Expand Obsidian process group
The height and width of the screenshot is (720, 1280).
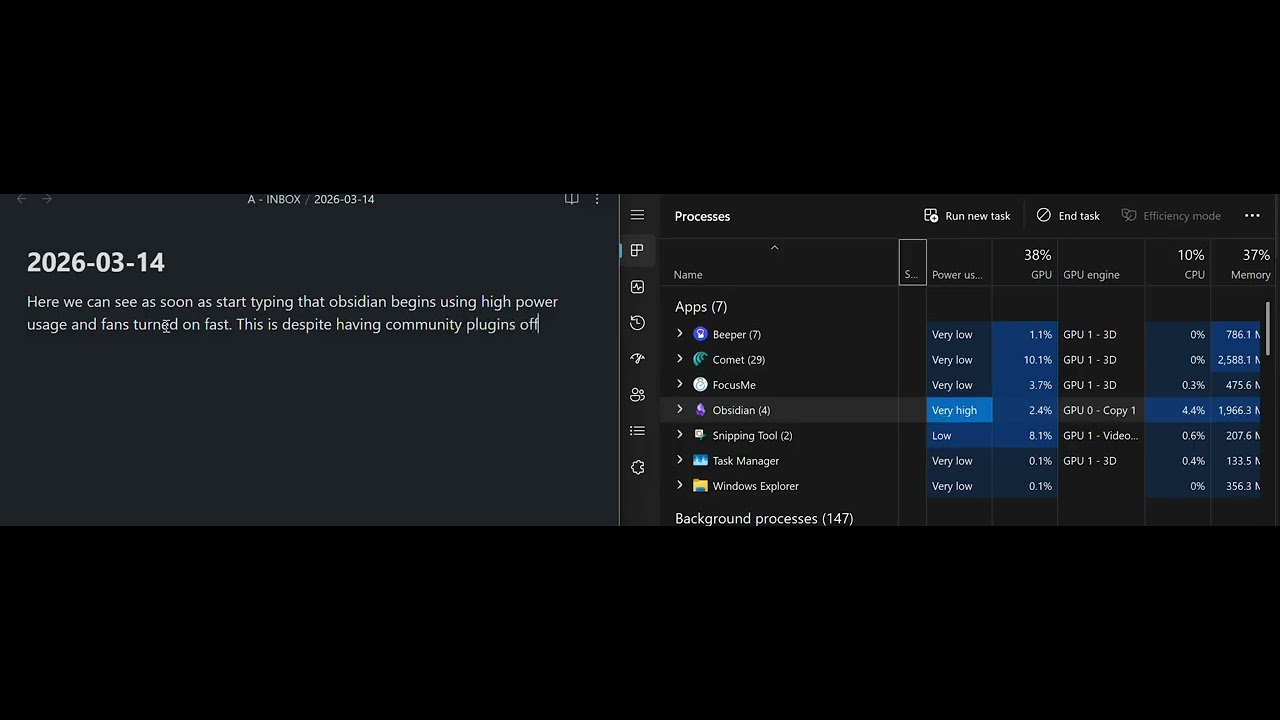click(680, 410)
